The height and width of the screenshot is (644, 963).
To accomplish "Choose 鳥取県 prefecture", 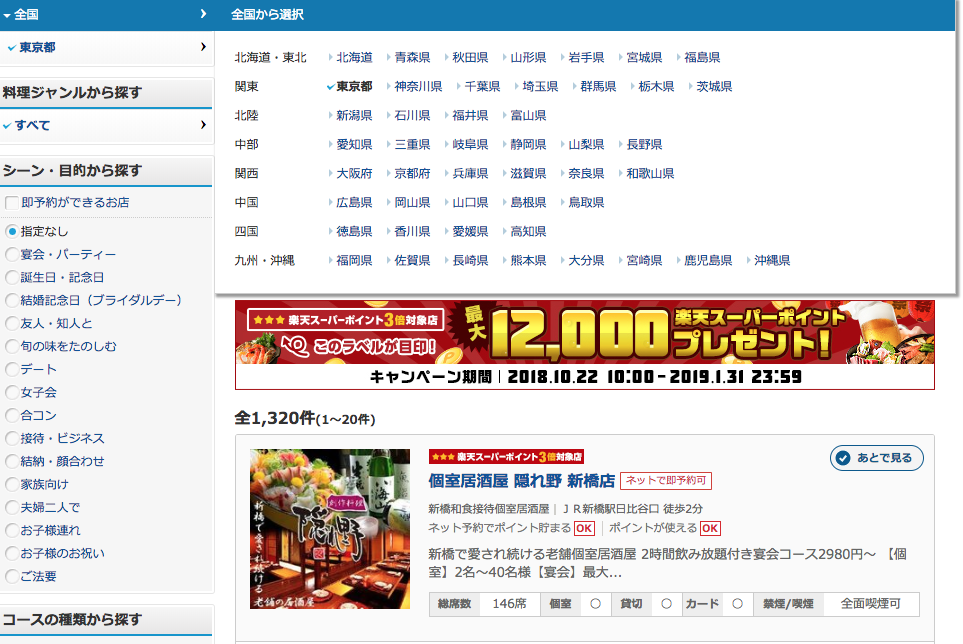I will coord(586,203).
